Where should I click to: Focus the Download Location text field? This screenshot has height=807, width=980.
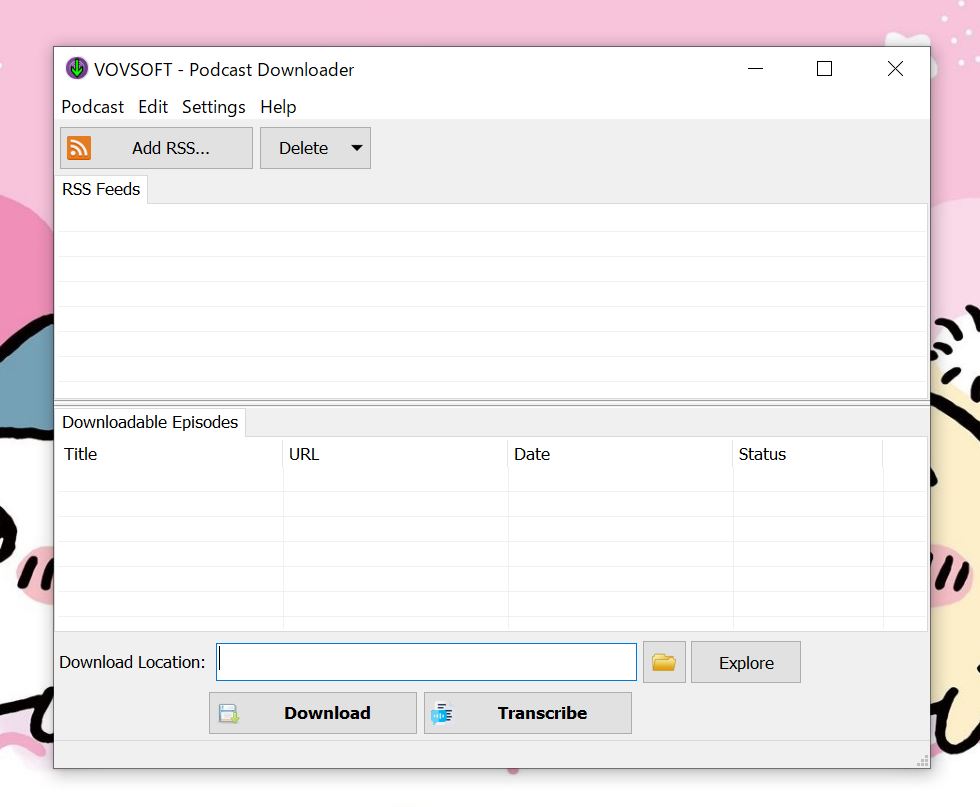coord(426,662)
